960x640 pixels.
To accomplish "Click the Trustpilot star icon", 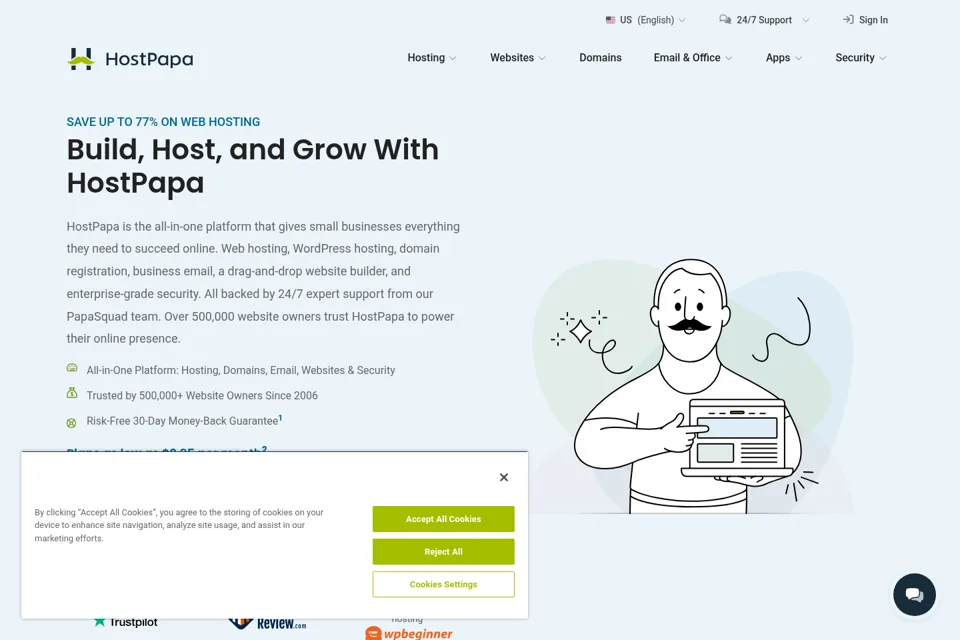I will click(99, 622).
